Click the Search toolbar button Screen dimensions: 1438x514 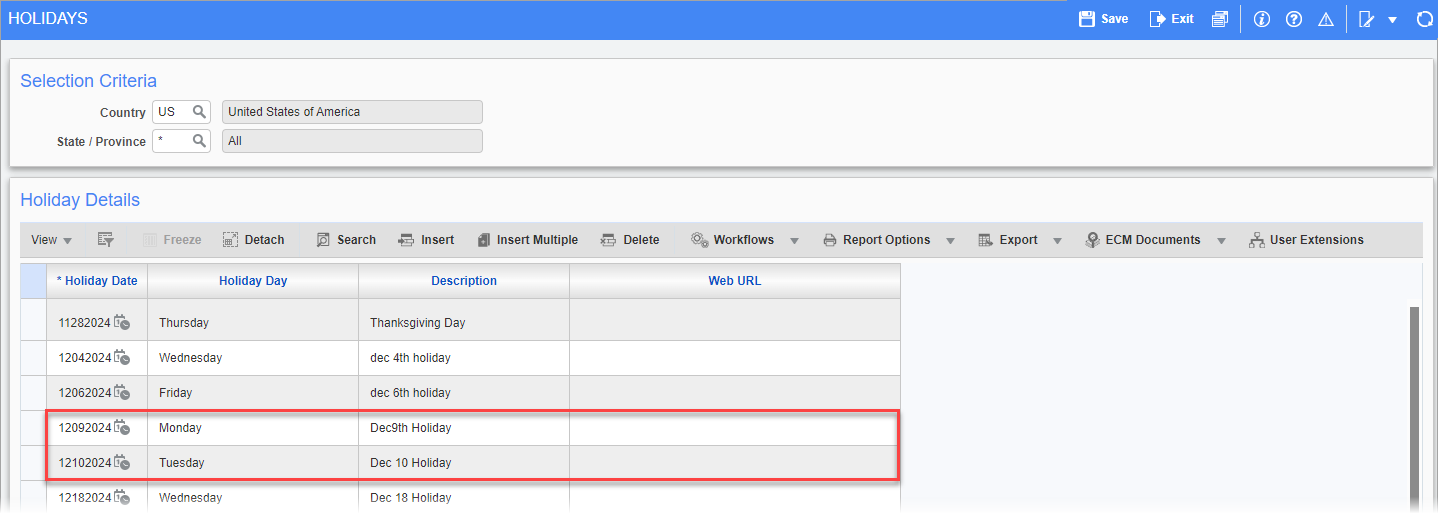346,240
